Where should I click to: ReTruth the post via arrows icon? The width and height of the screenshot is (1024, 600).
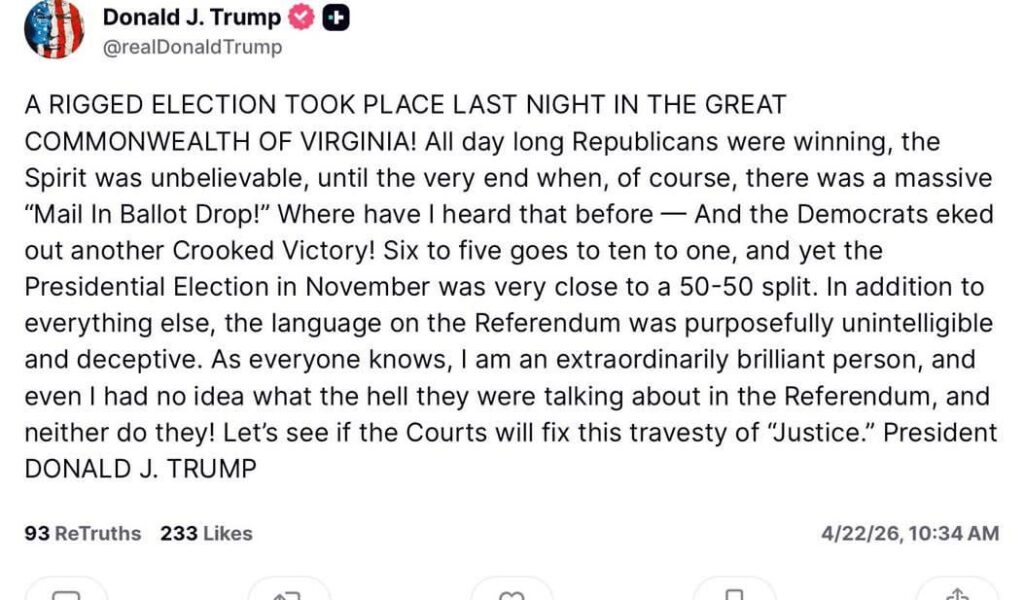[289, 596]
